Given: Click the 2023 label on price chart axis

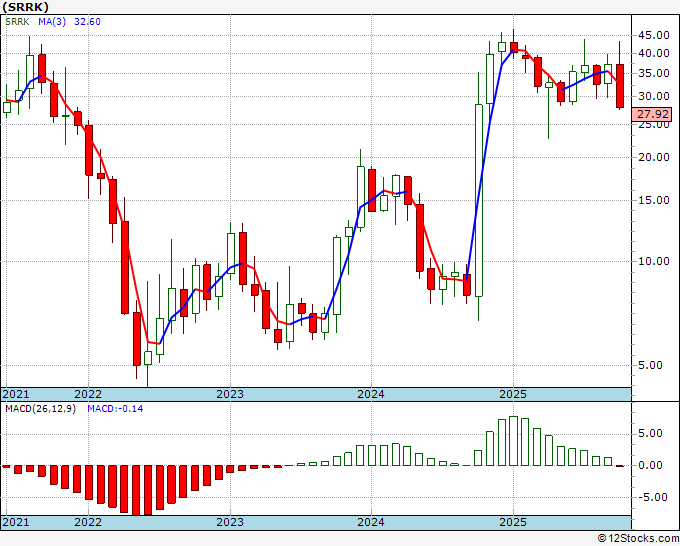Looking at the screenshot, I should tap(230, 394).
